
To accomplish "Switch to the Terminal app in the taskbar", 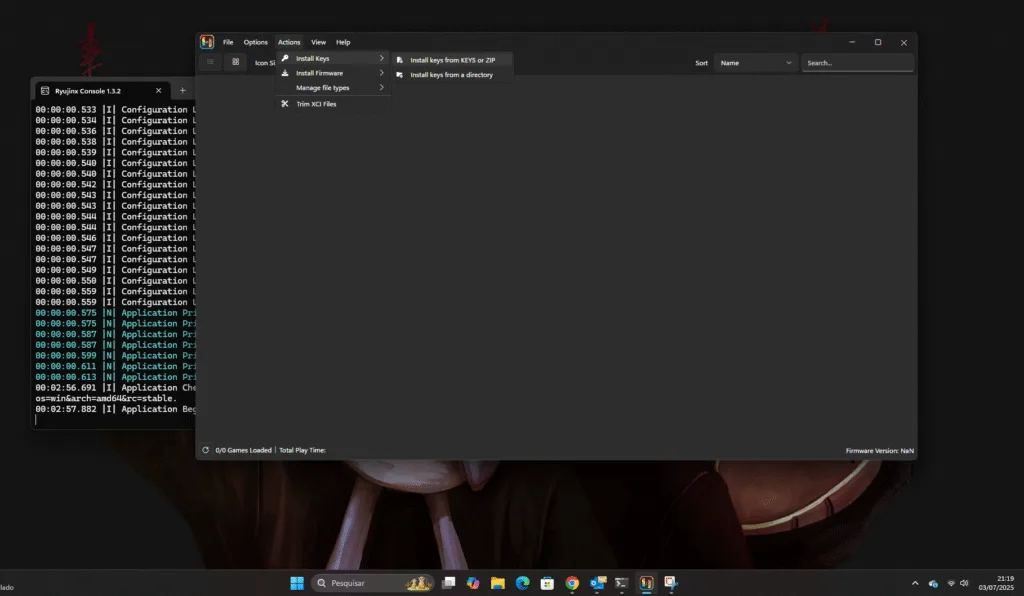I will tap(622, 583).
